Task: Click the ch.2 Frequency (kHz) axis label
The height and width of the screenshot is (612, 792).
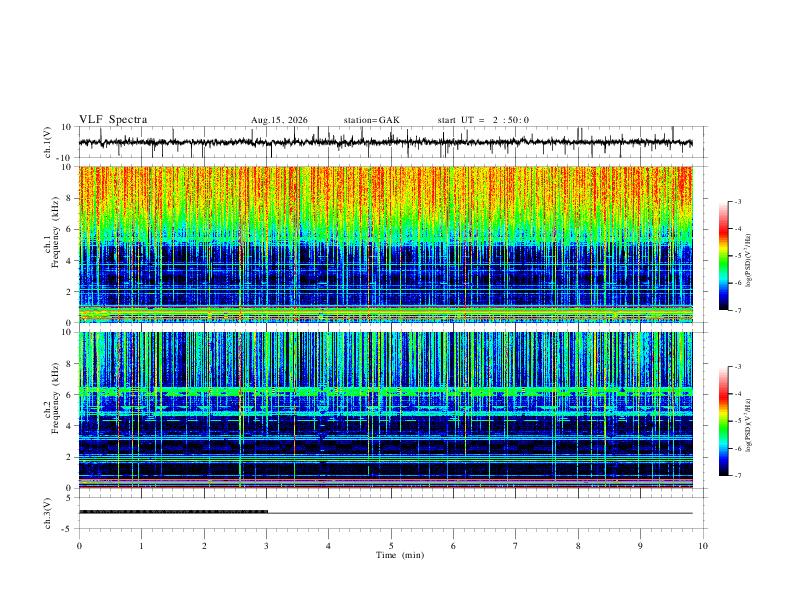Action: click(52, 397)
